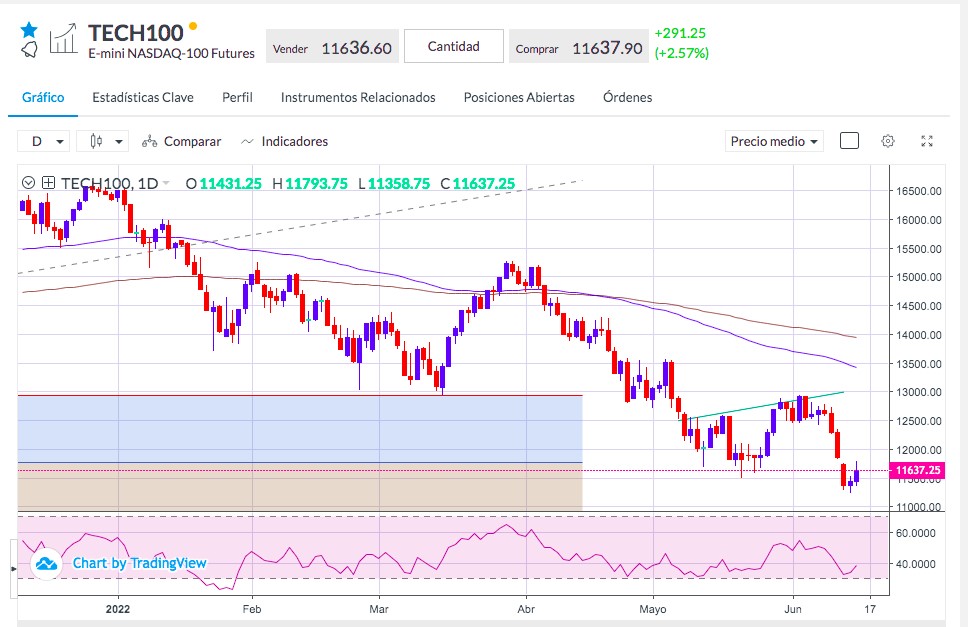968x627 pixels.
Task: Click the yellow market status dot
Action: (x=193, y=26)
